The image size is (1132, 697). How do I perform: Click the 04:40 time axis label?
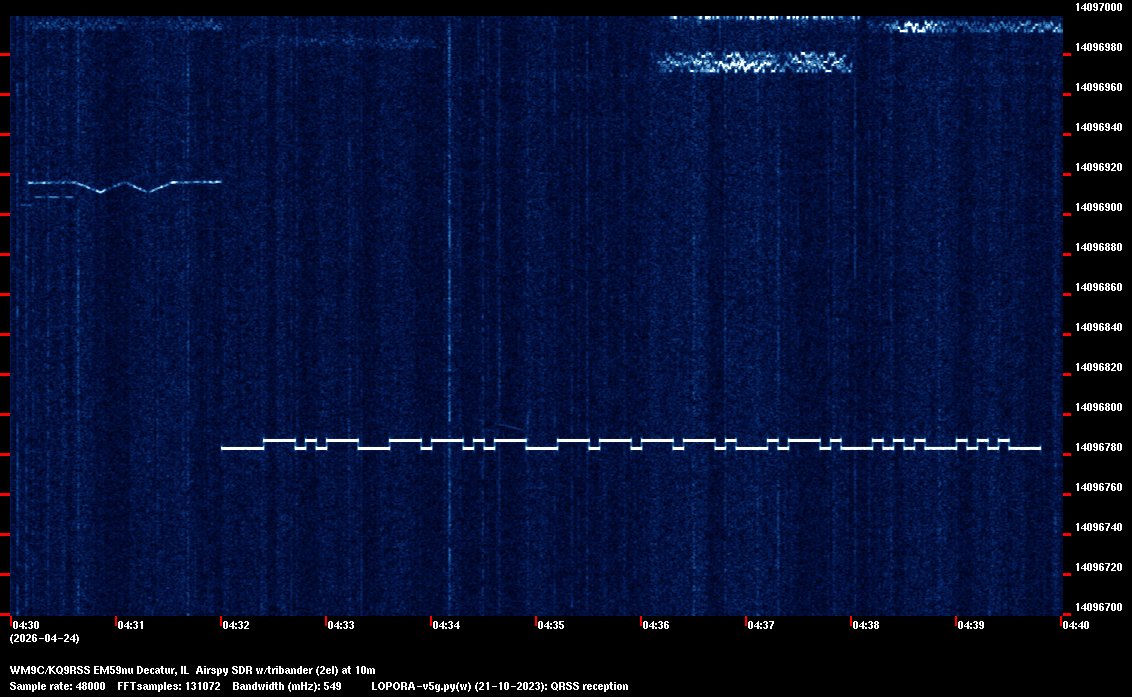[x=1076, y=625]
